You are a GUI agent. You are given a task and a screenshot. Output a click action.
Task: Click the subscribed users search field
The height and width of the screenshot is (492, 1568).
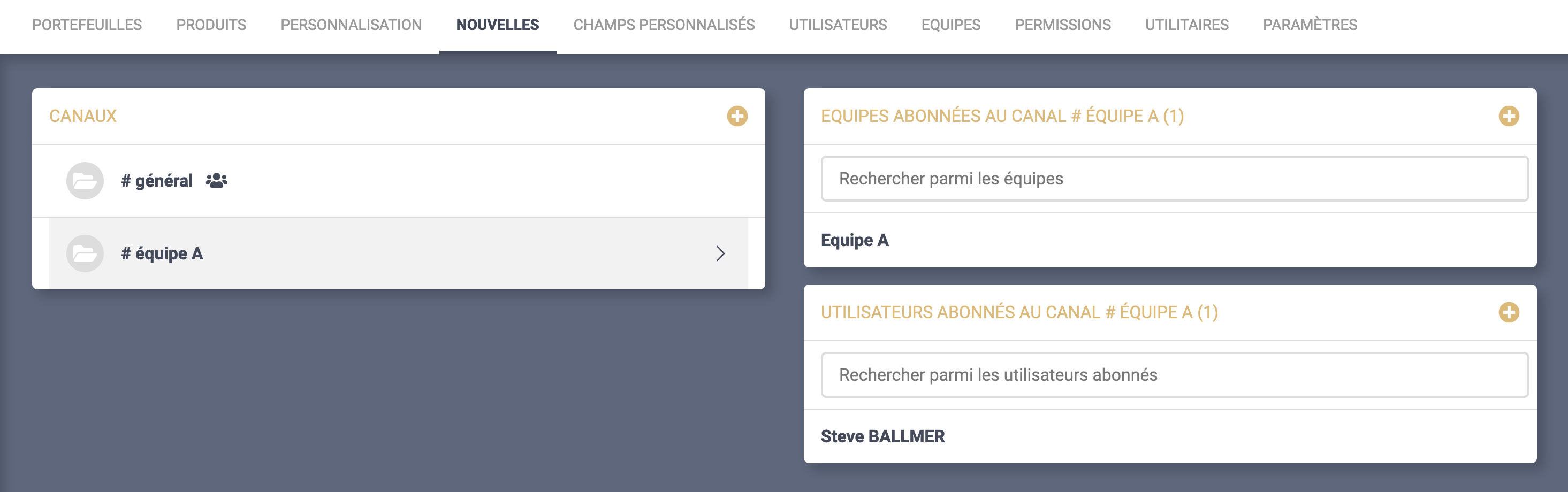pos(1175,375)
